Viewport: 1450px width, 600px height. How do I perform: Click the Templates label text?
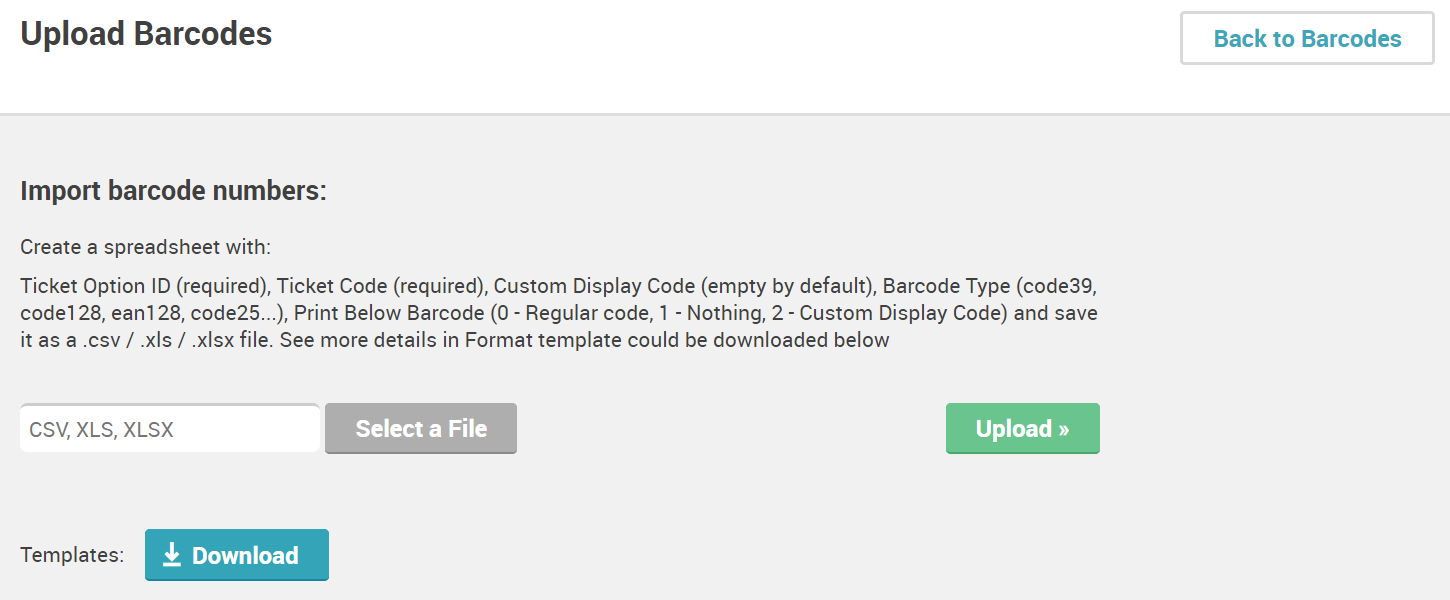pos(72,555)
